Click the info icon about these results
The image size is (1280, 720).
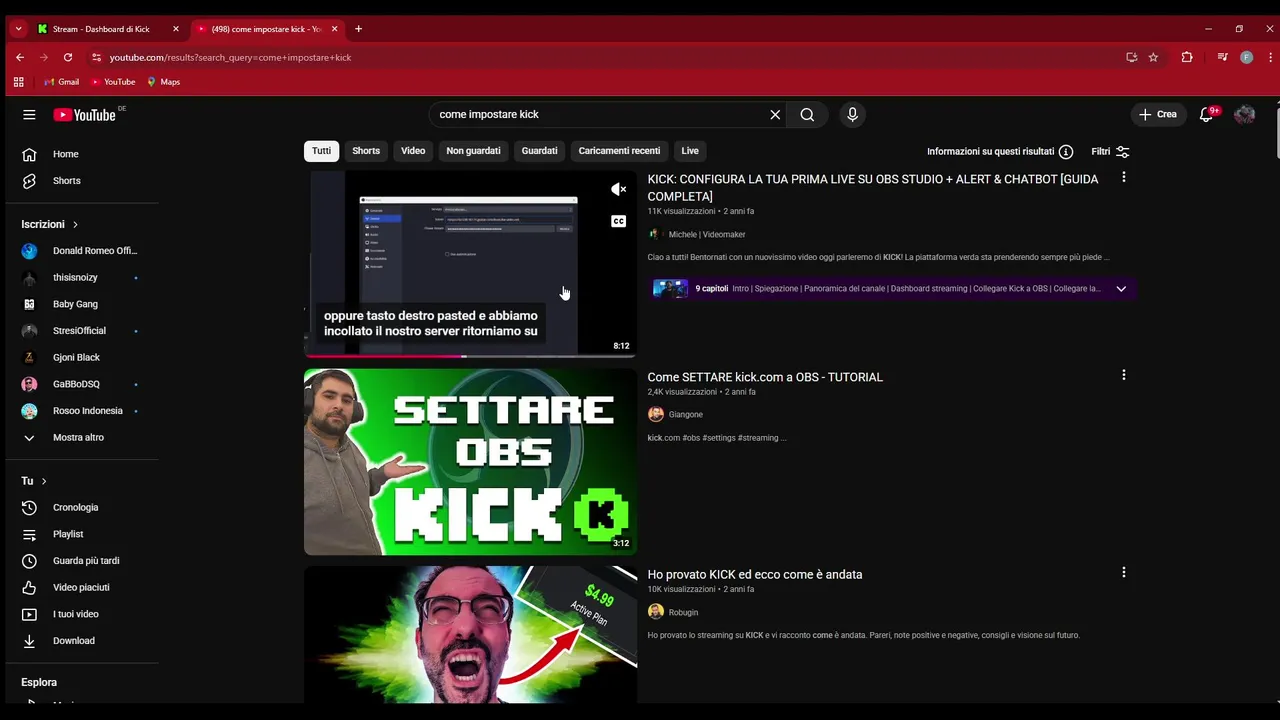pyautogui.click(x=1066, y=152)
